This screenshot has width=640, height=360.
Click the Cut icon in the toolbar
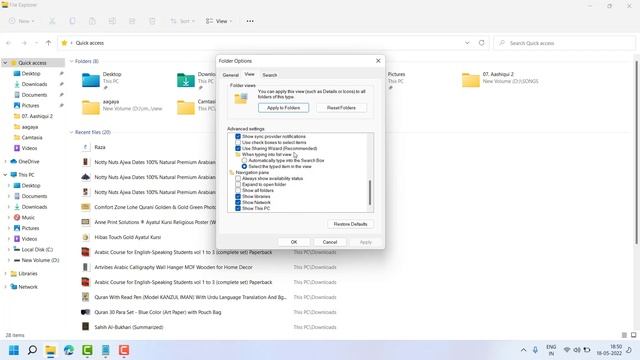pos(52,21)
